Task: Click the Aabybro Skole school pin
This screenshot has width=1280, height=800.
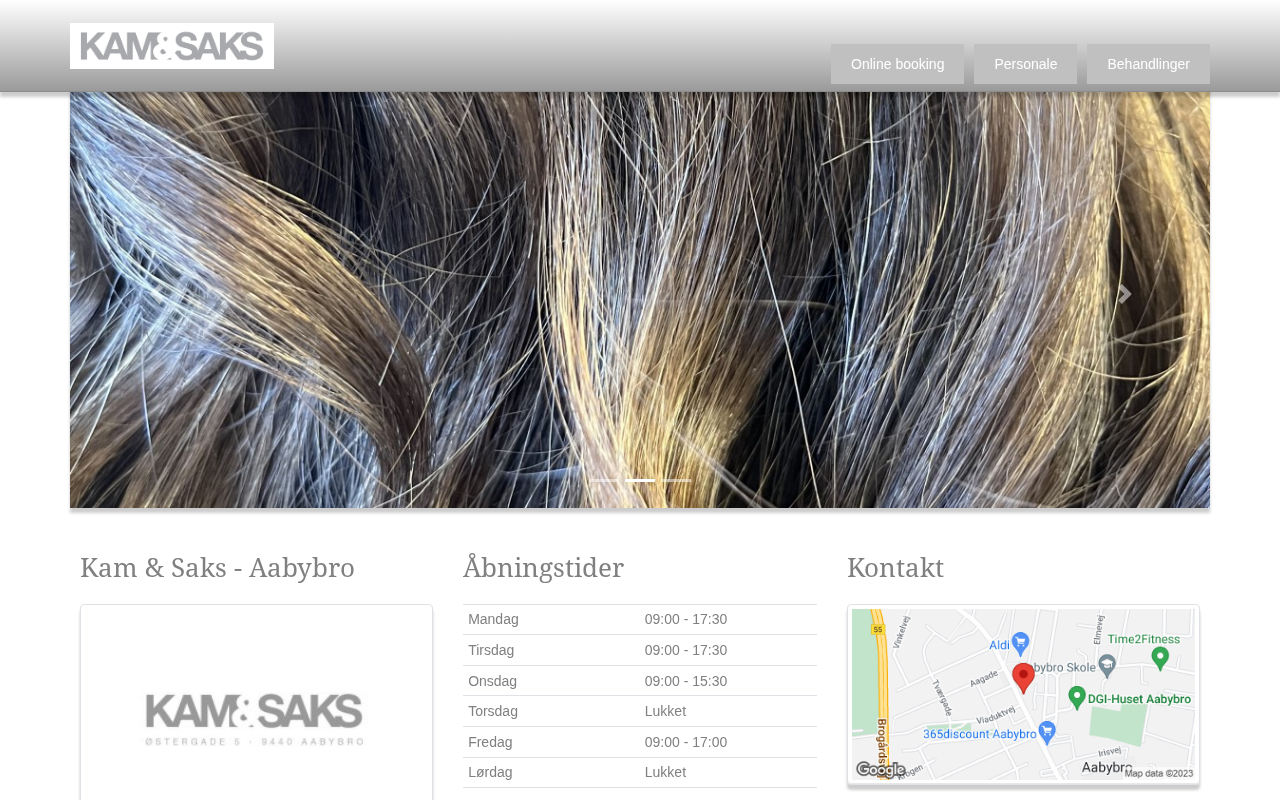Action: coord(1106,665)
